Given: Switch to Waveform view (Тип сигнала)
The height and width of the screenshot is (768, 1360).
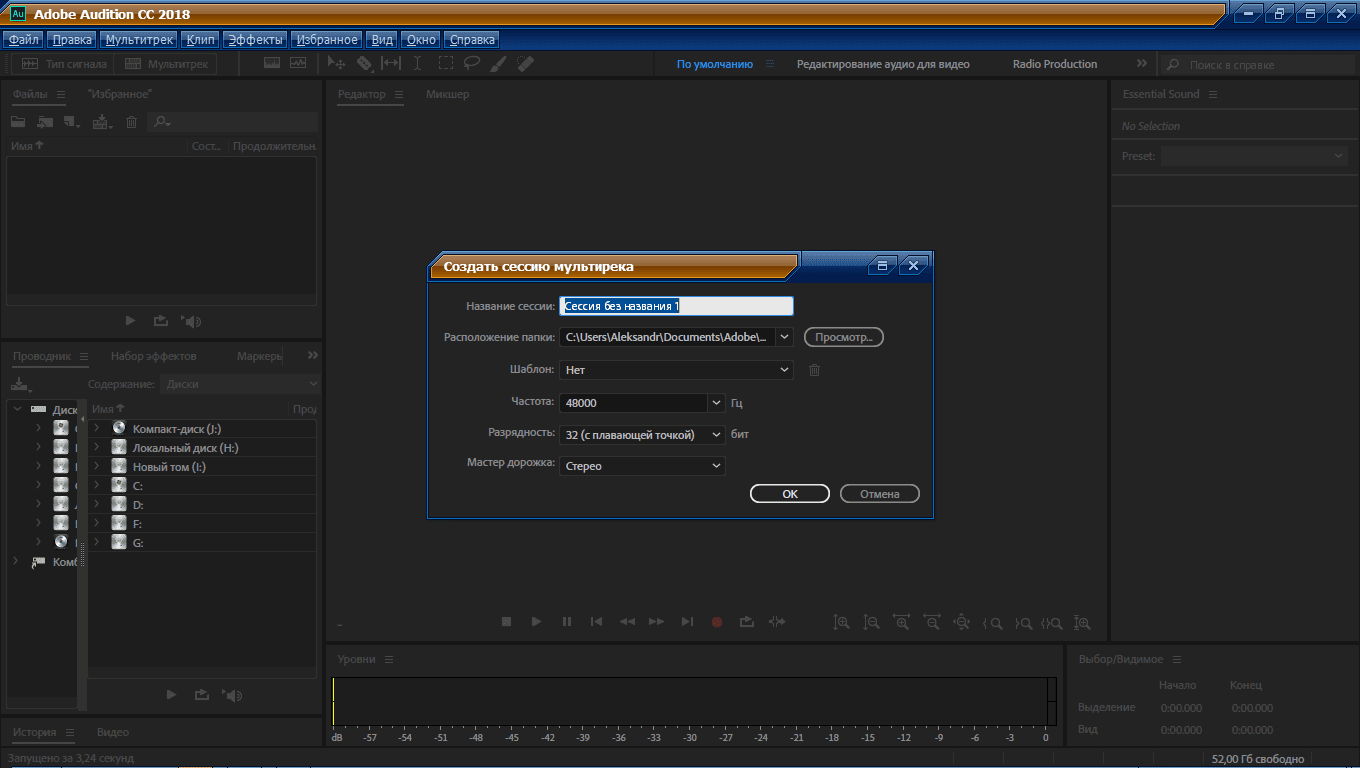Looking at the screenshot, I should [63, 64].
